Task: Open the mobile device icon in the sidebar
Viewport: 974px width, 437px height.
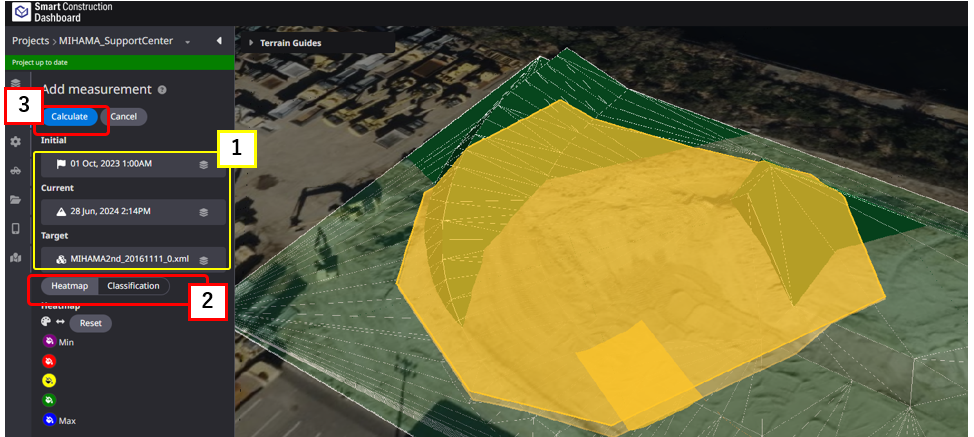Action: tap(15, 228)
